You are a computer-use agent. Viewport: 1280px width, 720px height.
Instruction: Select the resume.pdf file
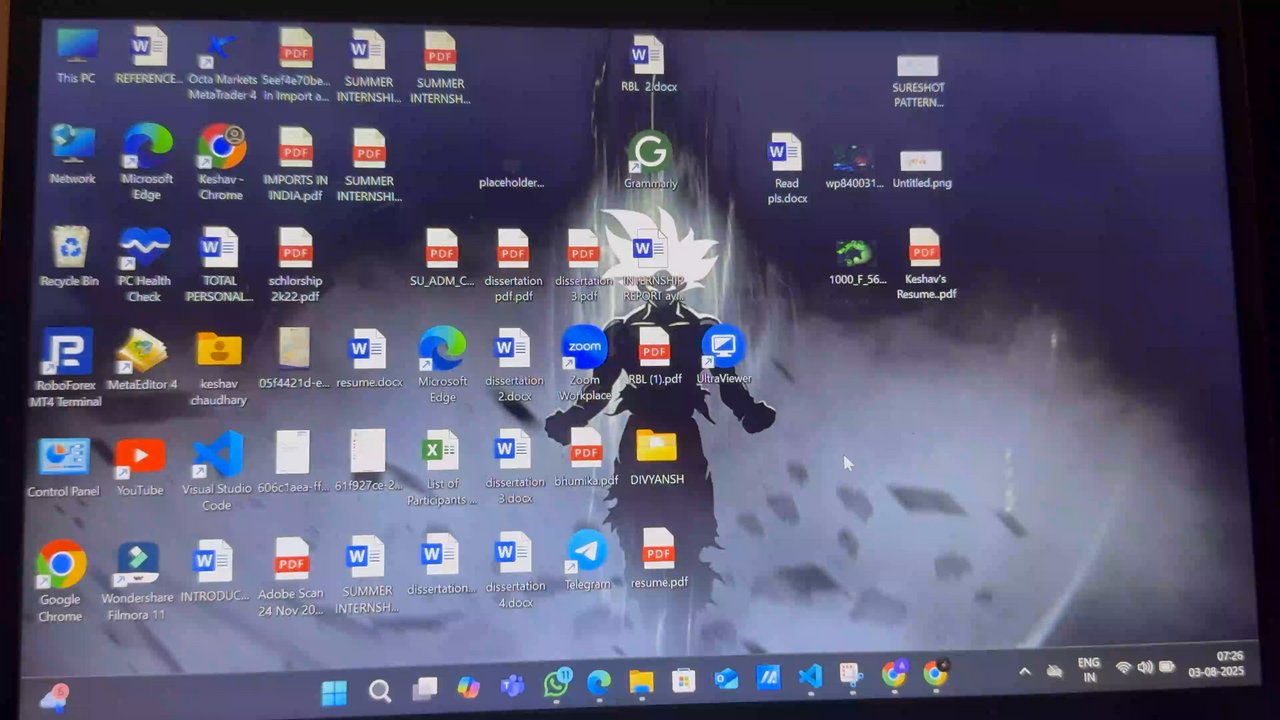(x=659, y=559)
